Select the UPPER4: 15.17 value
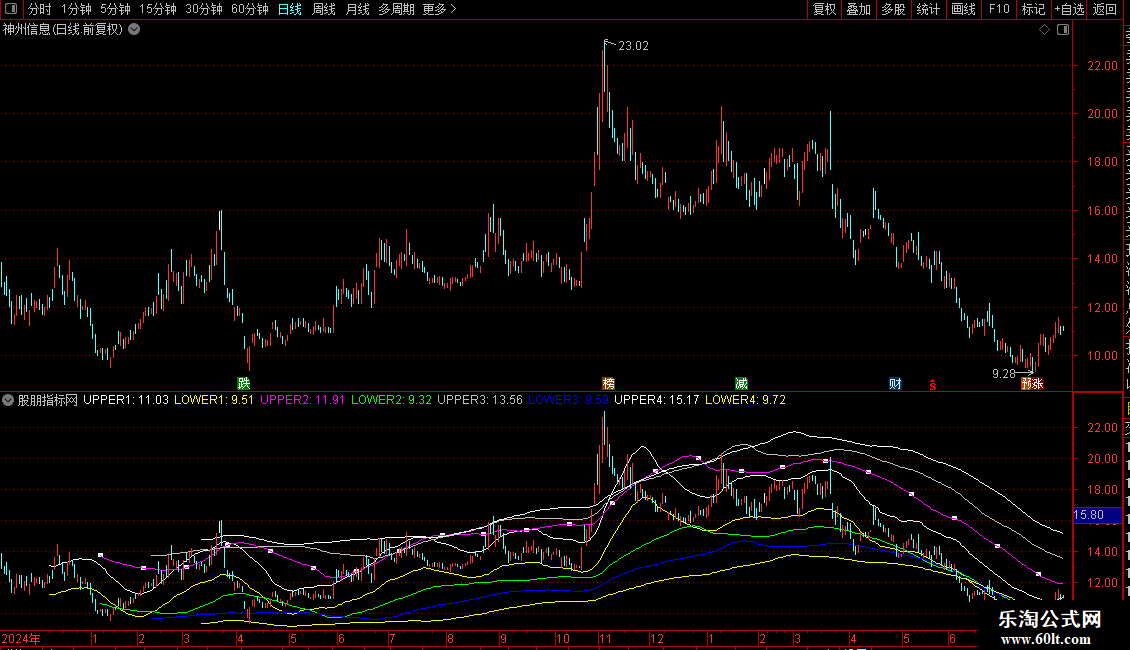 657,400
